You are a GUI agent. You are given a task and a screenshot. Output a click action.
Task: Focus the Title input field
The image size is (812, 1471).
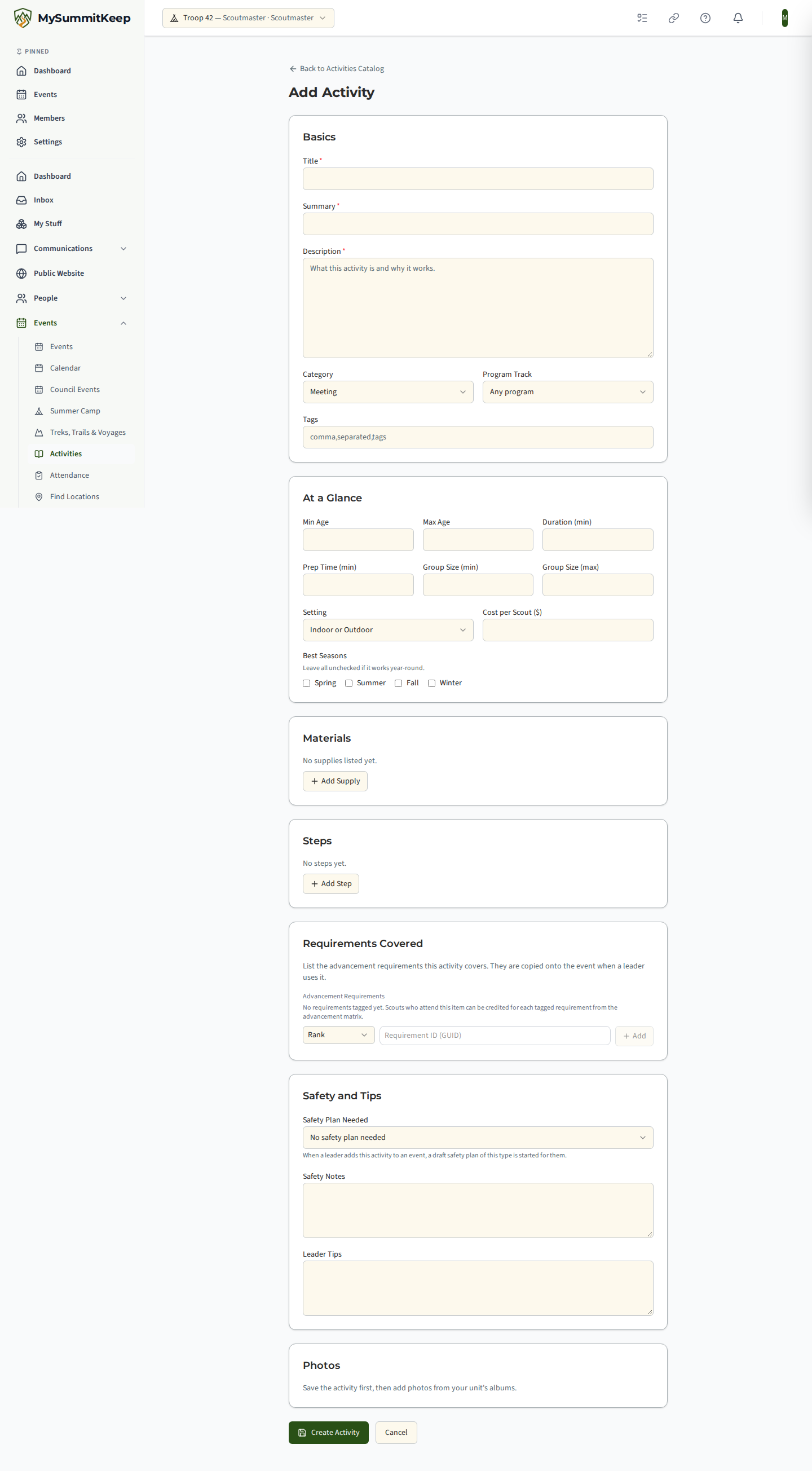point(478,179)
